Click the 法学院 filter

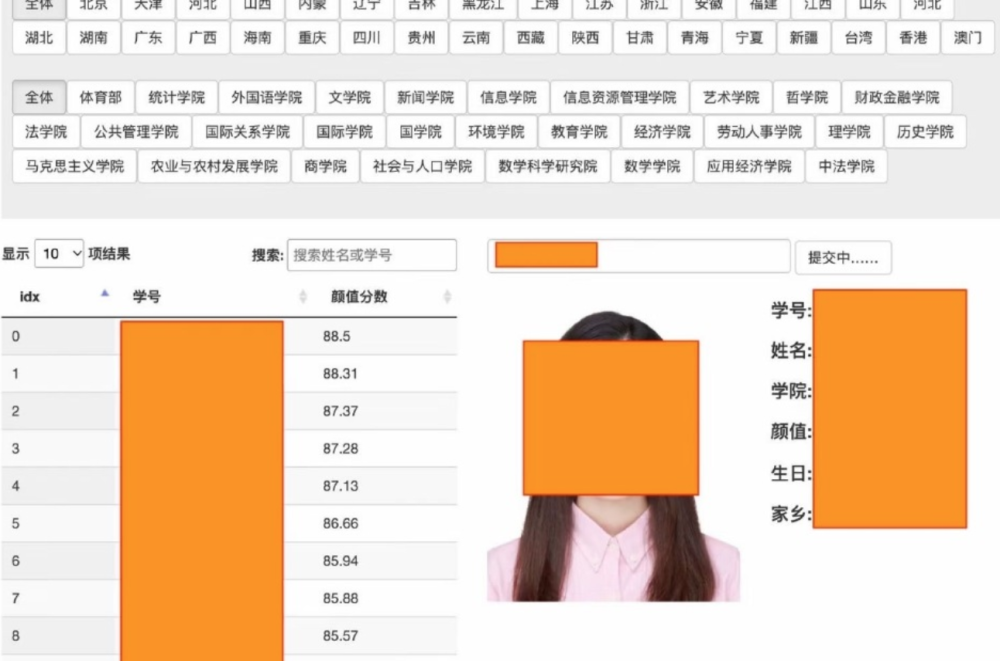(x=46, y=131)
